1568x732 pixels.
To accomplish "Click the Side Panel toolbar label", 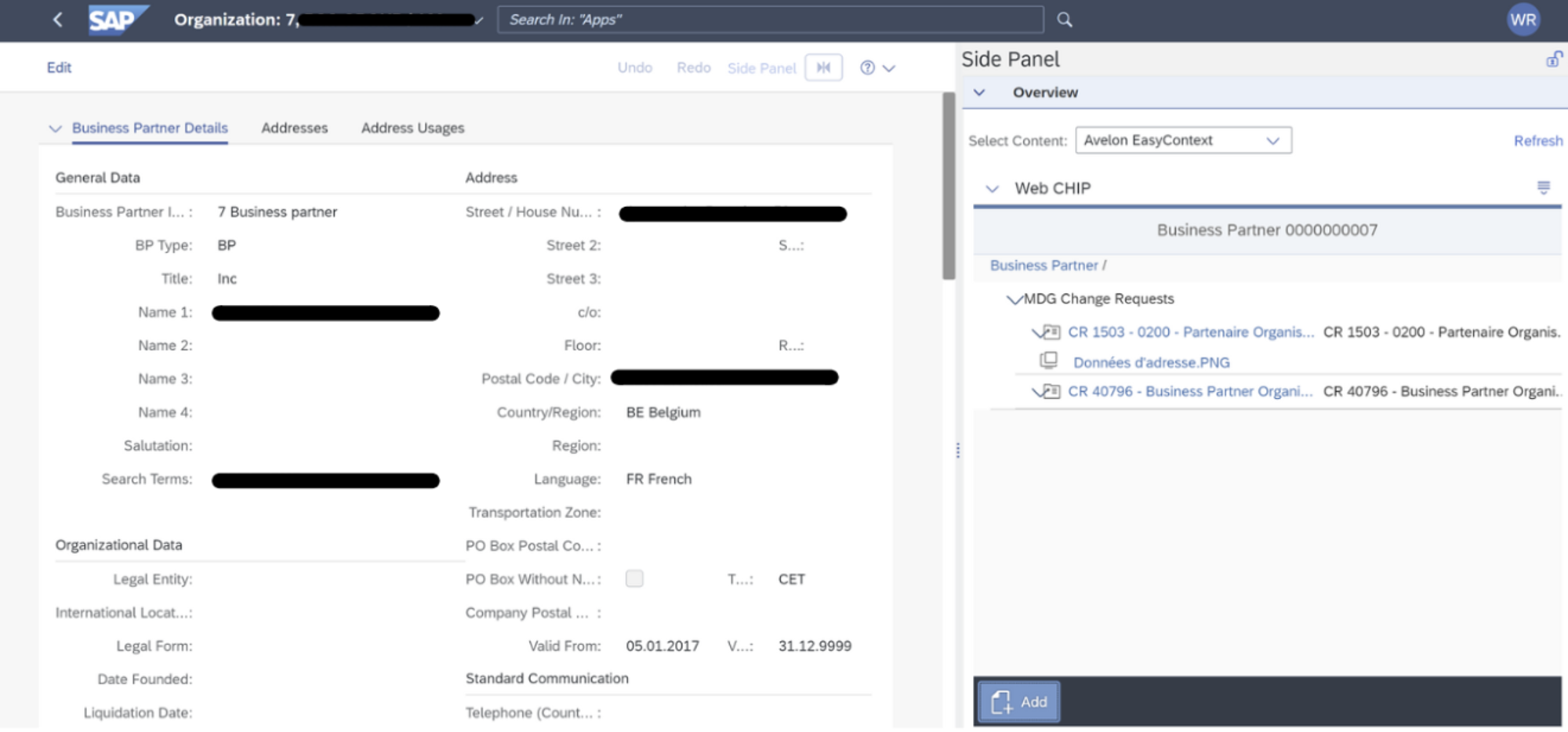I will (x=760, y=68).
